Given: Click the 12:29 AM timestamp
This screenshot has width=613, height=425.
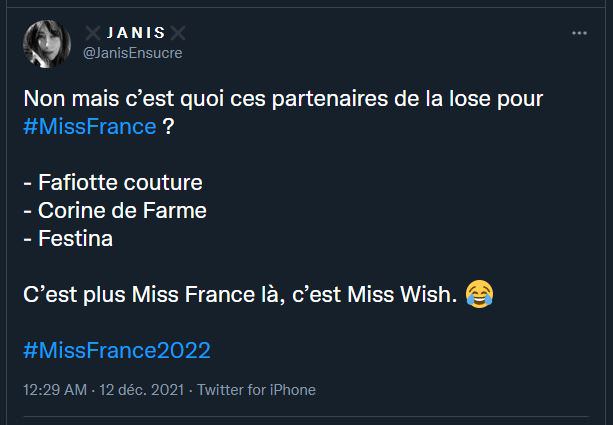Looking at the screenshot, I should coord(53,390).
